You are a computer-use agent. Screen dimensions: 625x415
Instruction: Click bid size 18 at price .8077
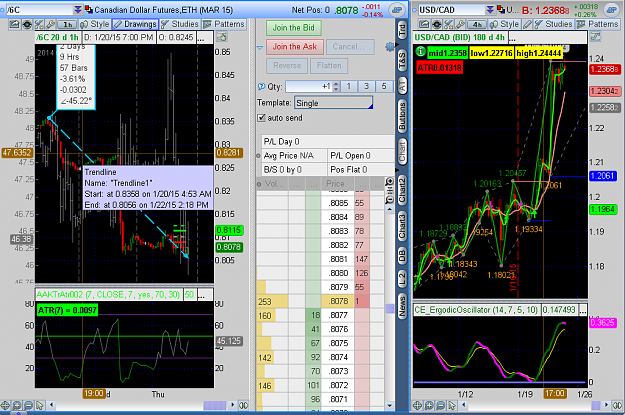tap(313, 315)
